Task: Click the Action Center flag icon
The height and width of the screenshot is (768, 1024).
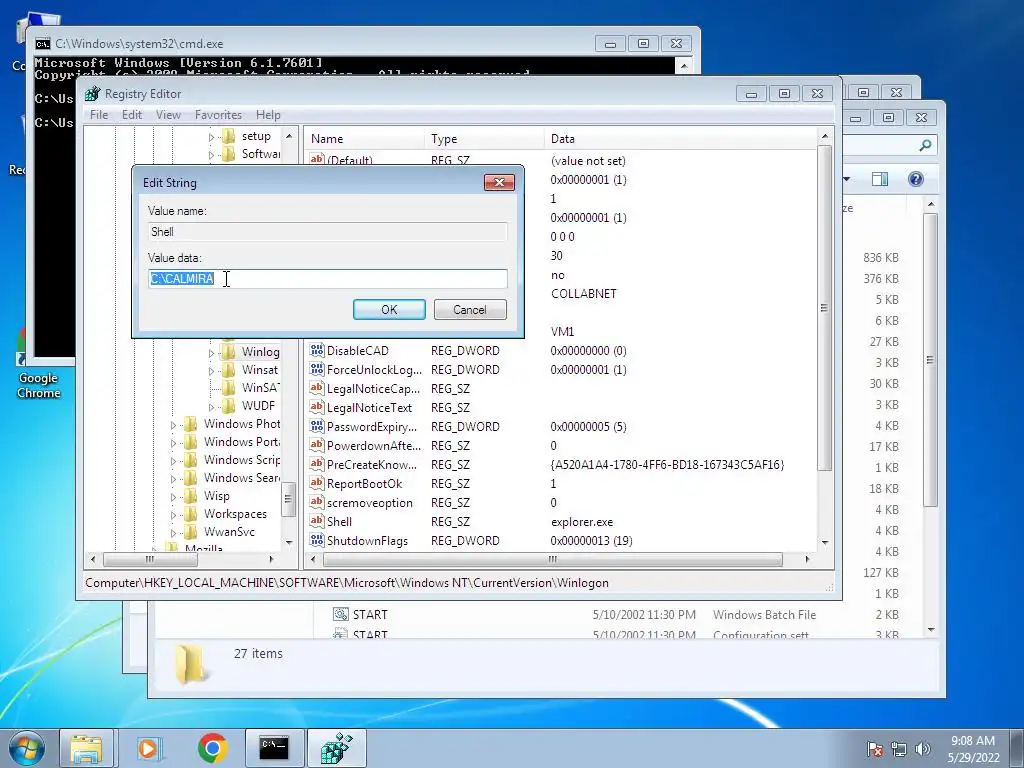Action: (875, 749)
